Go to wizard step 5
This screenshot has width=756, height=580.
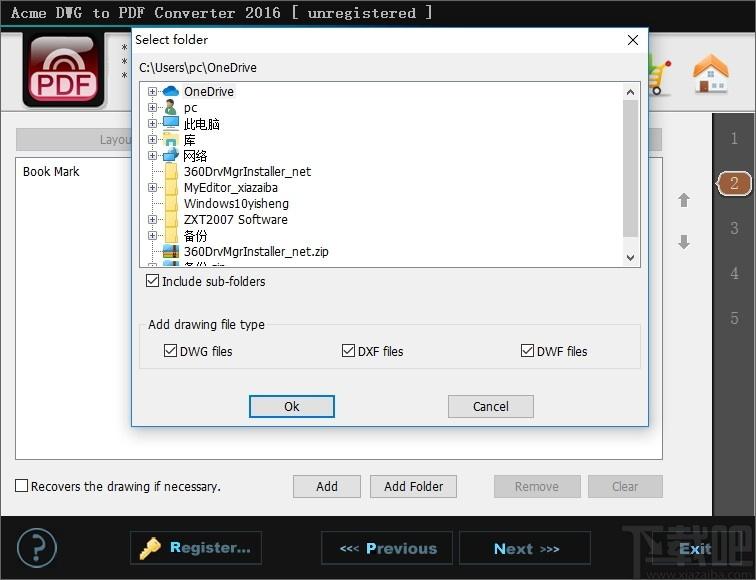[734, 318]
